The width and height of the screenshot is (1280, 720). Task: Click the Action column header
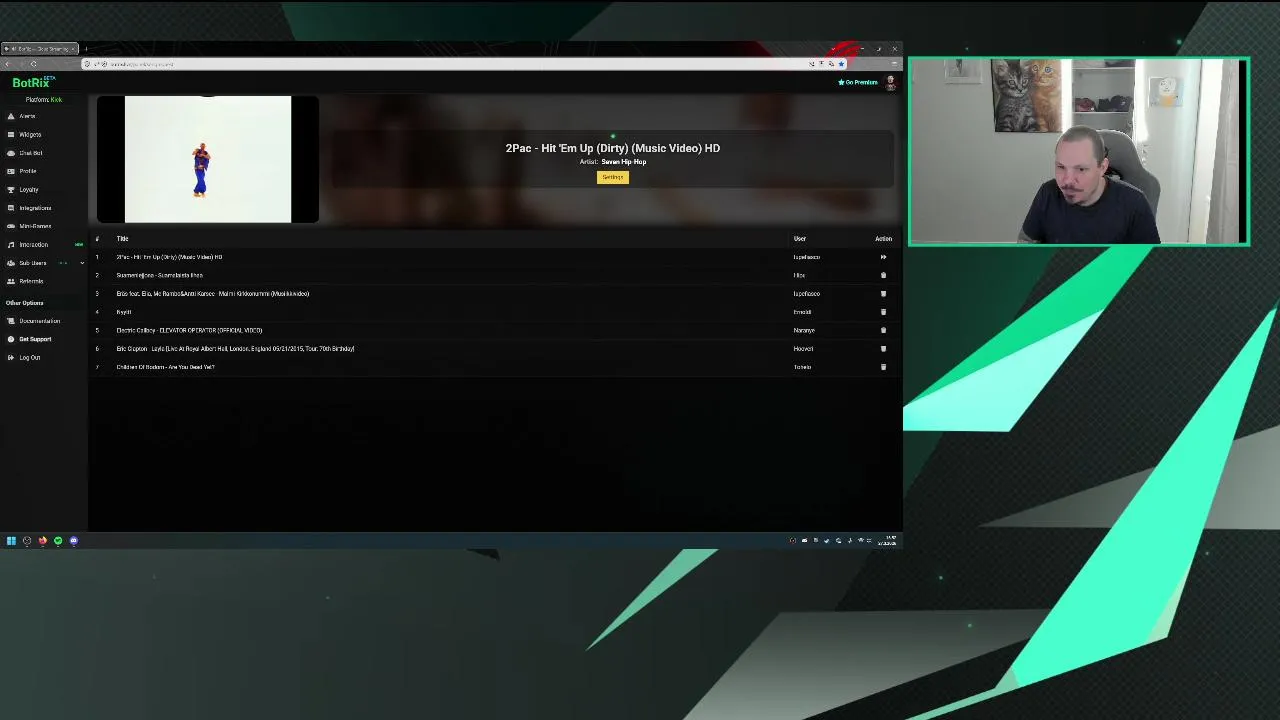(883, 239)
